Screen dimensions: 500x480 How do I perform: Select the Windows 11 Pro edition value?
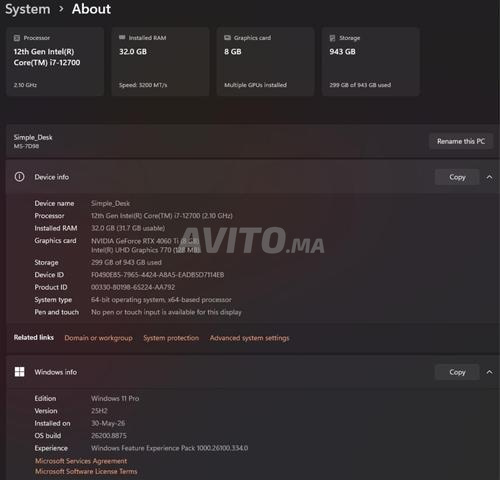tap(115, 398)
